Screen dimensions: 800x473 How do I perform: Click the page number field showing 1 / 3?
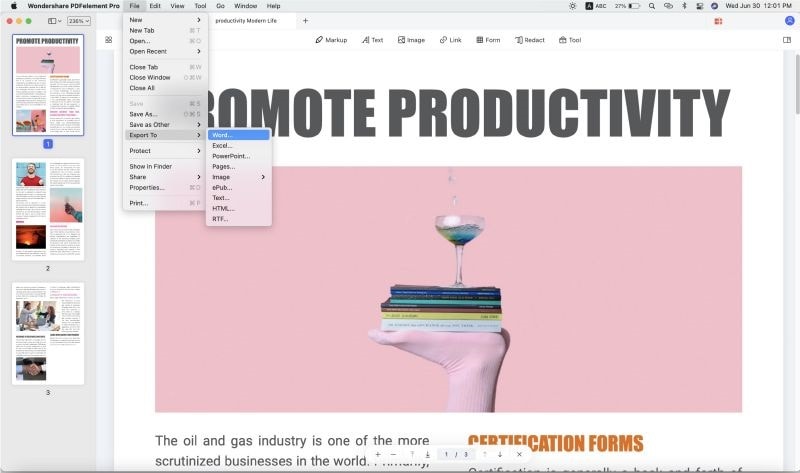pyautogui.click(x=456, y=454)
